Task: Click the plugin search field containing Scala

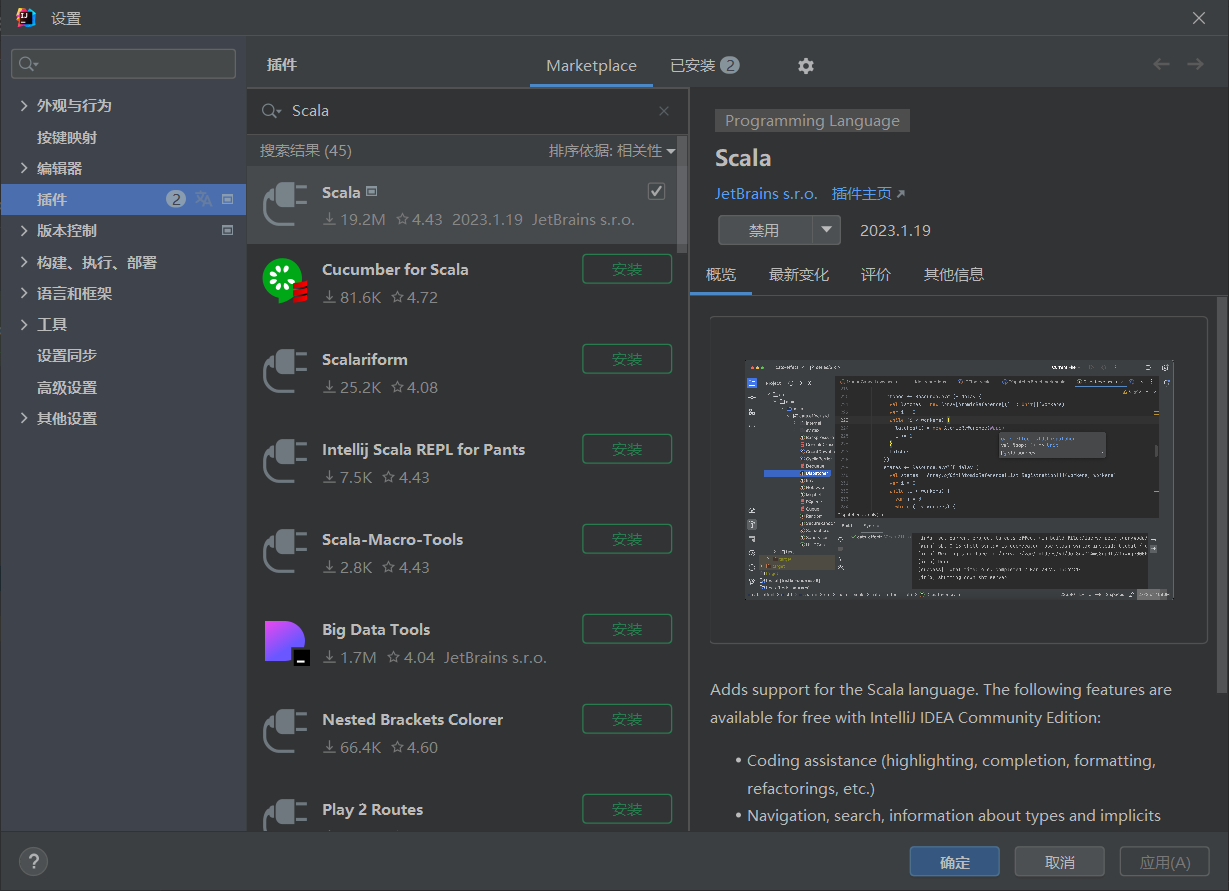Action: tap(468, 111)
